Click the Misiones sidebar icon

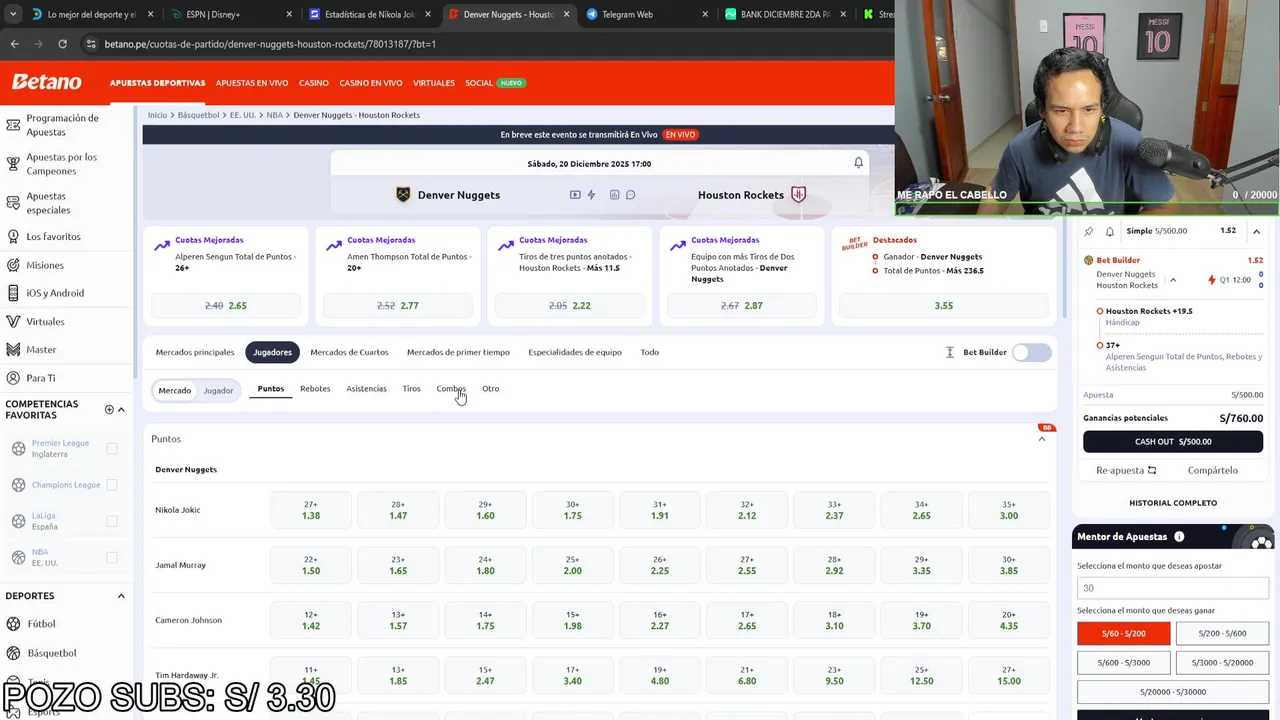(13, 265)
